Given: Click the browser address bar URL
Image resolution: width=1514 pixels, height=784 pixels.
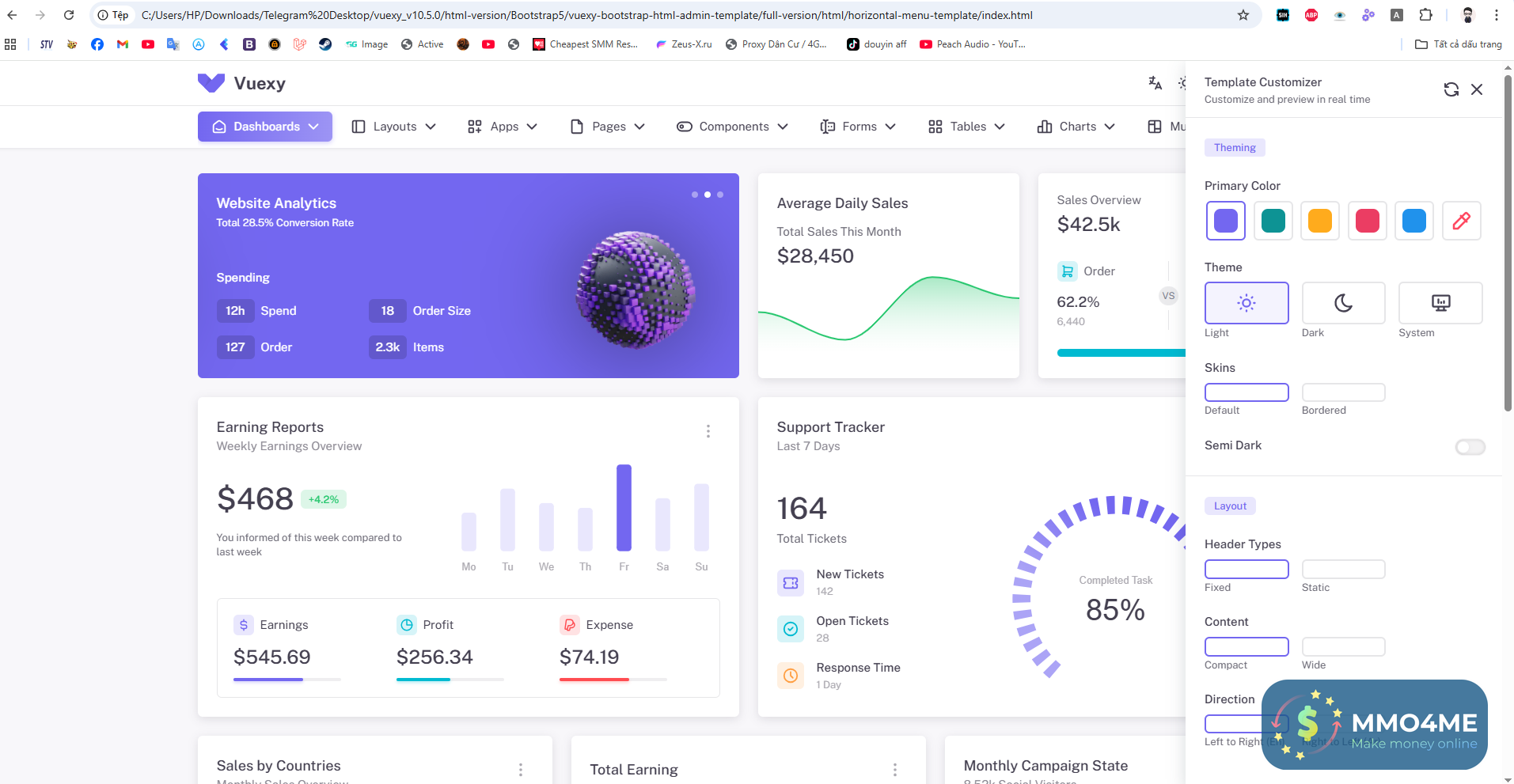Looking at the screenshot, I should (x=586, y=15).
